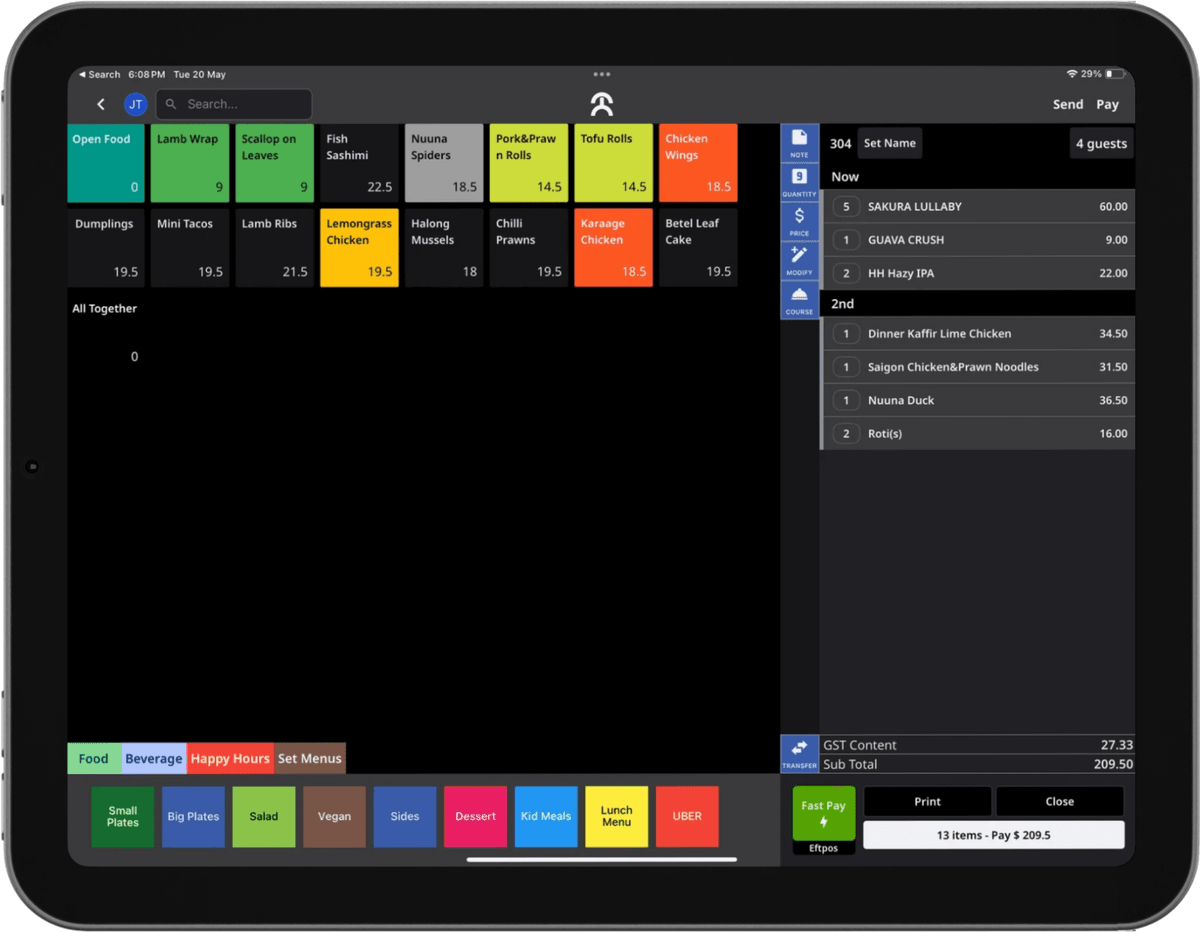This screenshot has width=1200, height=932.
Task: Select the Salad category
Action: tap(264, 816)
